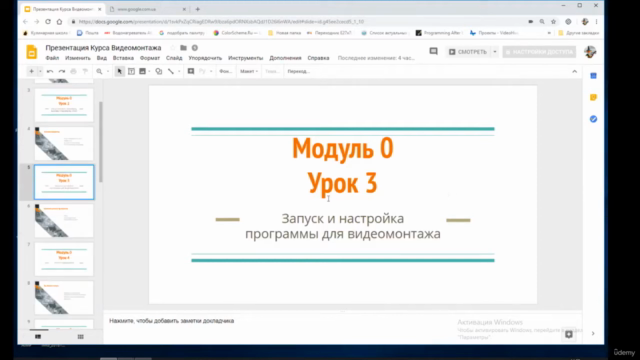The image size is (640, 360).
Task: Select slide 8 thumbnail in filmstrip
Action: tap(64, 298)
